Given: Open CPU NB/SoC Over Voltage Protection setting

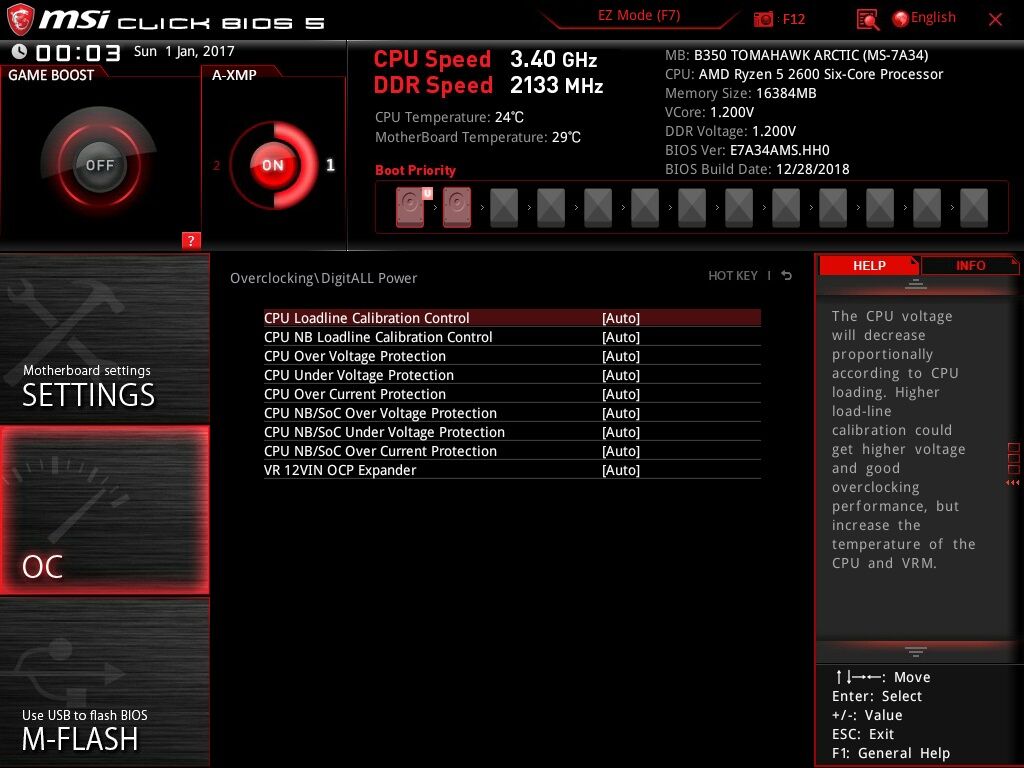Looking at the screenshot, I should (512, 413).
